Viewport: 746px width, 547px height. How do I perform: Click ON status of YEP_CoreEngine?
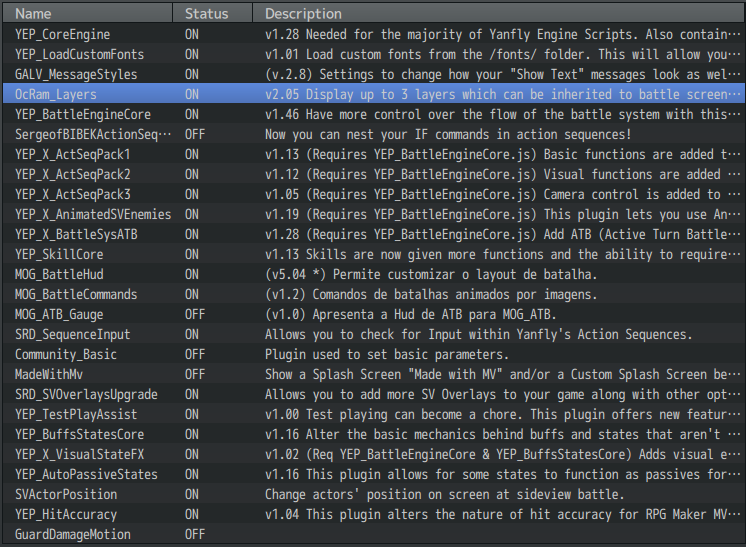click(x=192, y=34)
